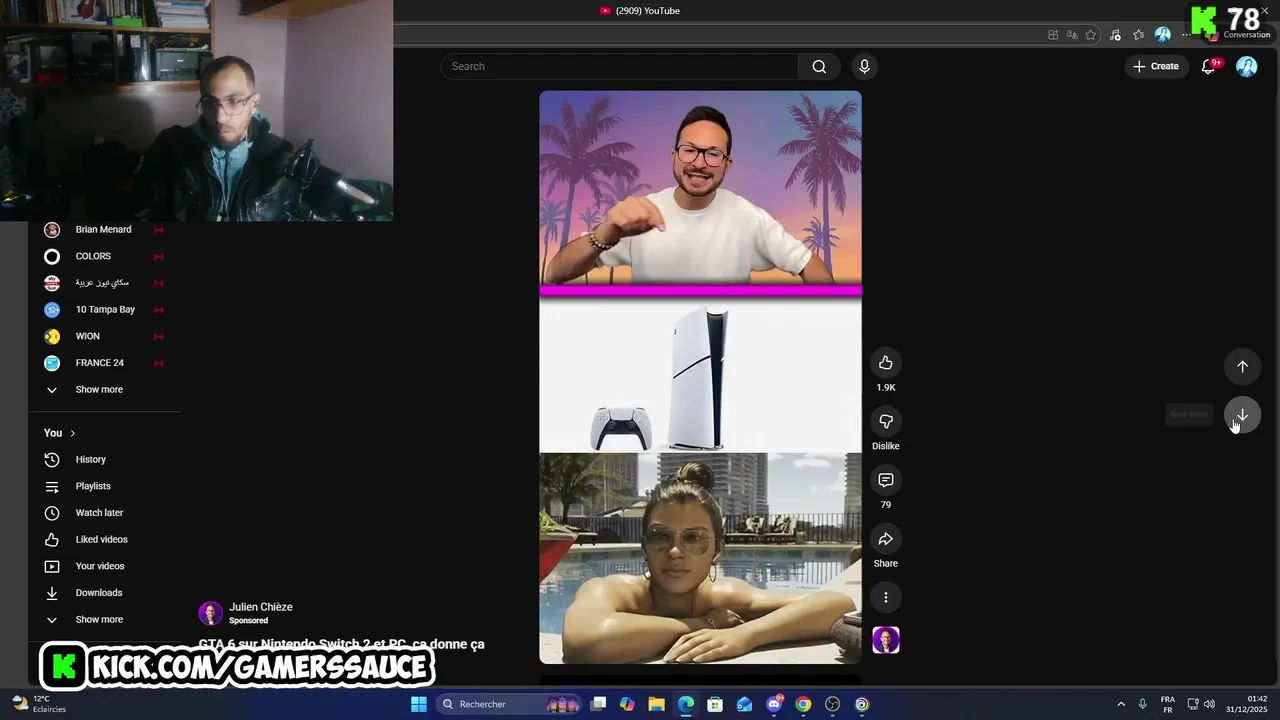
Task: Open Edge media control music icon
Action: 1115,35
